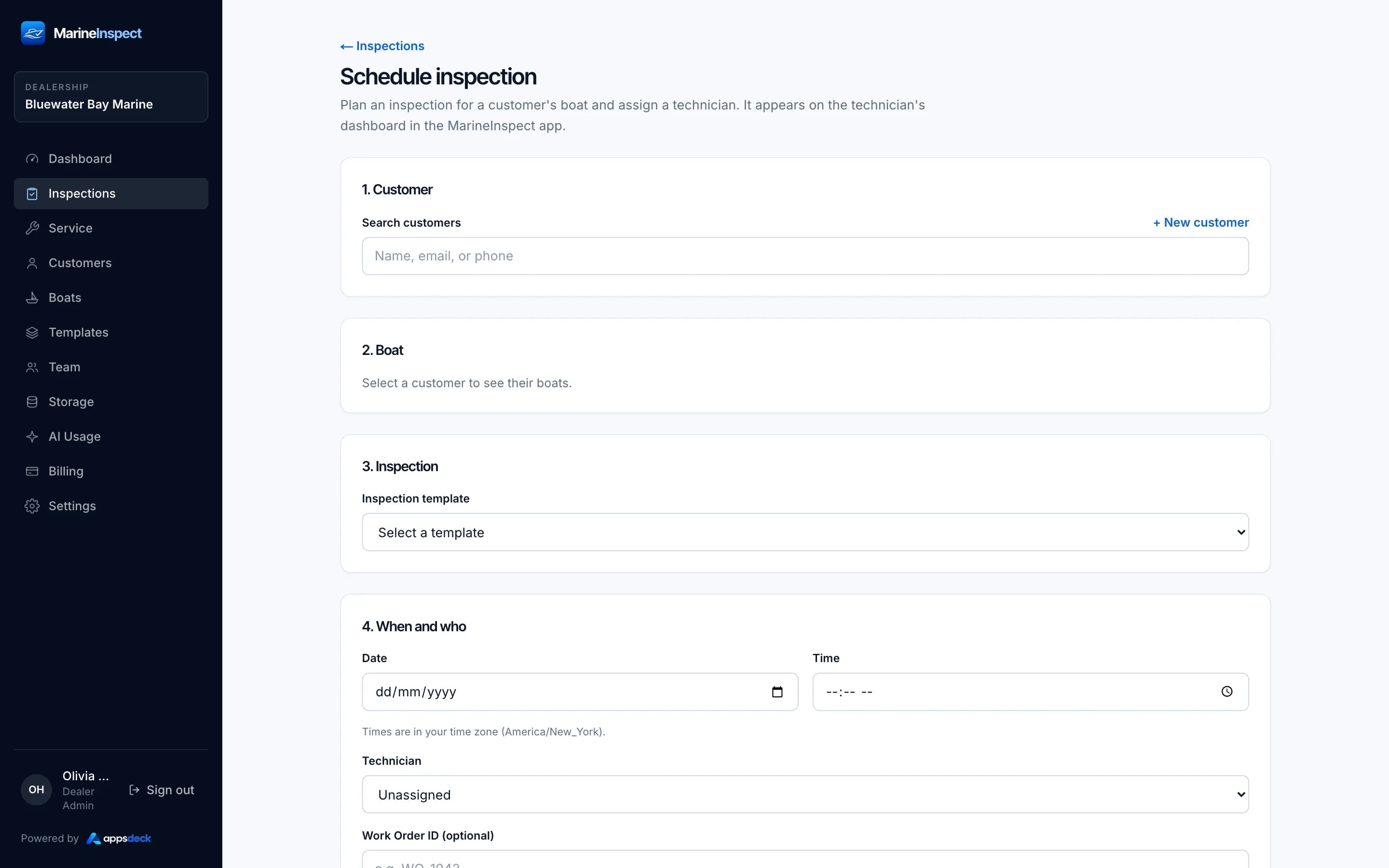Open the Technician dropdown showing Unassigned
Screen dimensions: 1389x868
point(804,795)
